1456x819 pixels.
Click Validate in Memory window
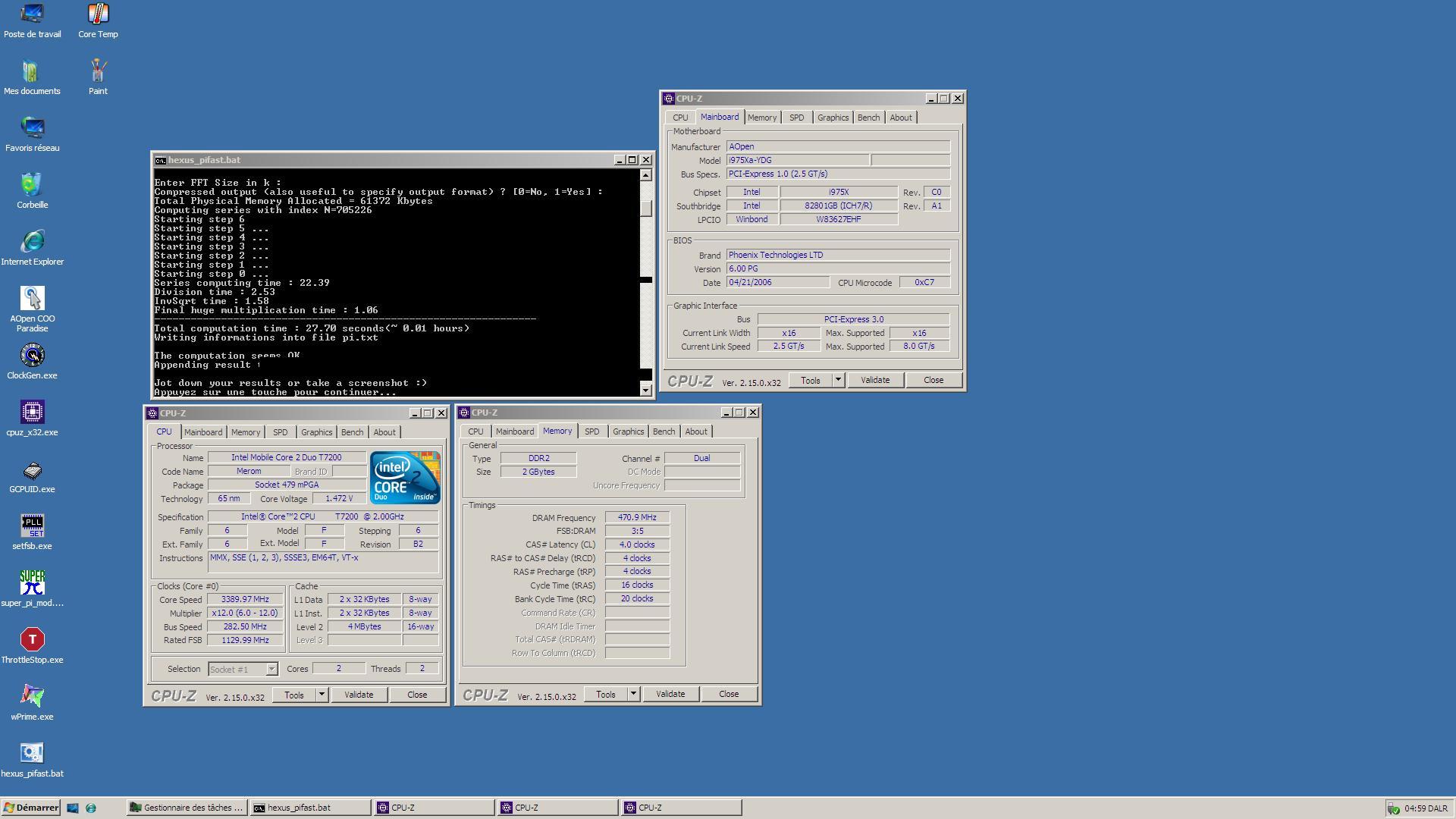(x=670, y=694)
